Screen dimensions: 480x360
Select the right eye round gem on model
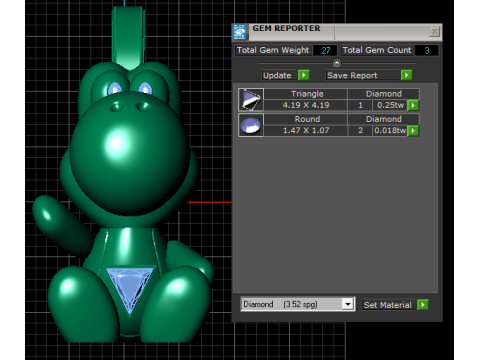tap(145, 89)
